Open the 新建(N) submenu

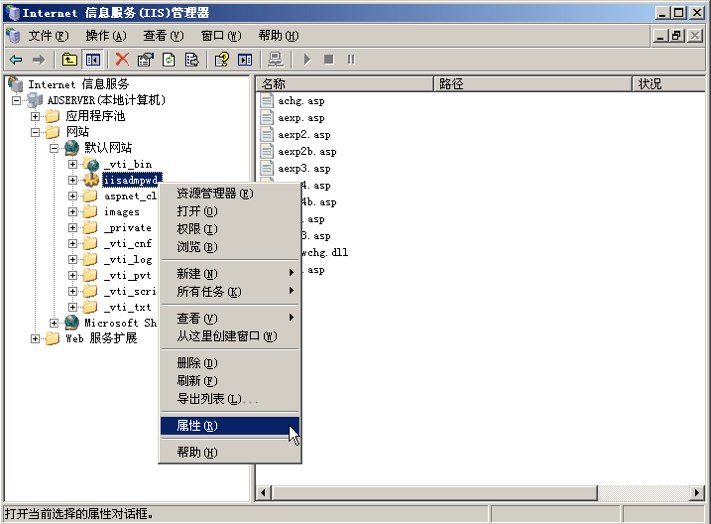click(230, 274)
